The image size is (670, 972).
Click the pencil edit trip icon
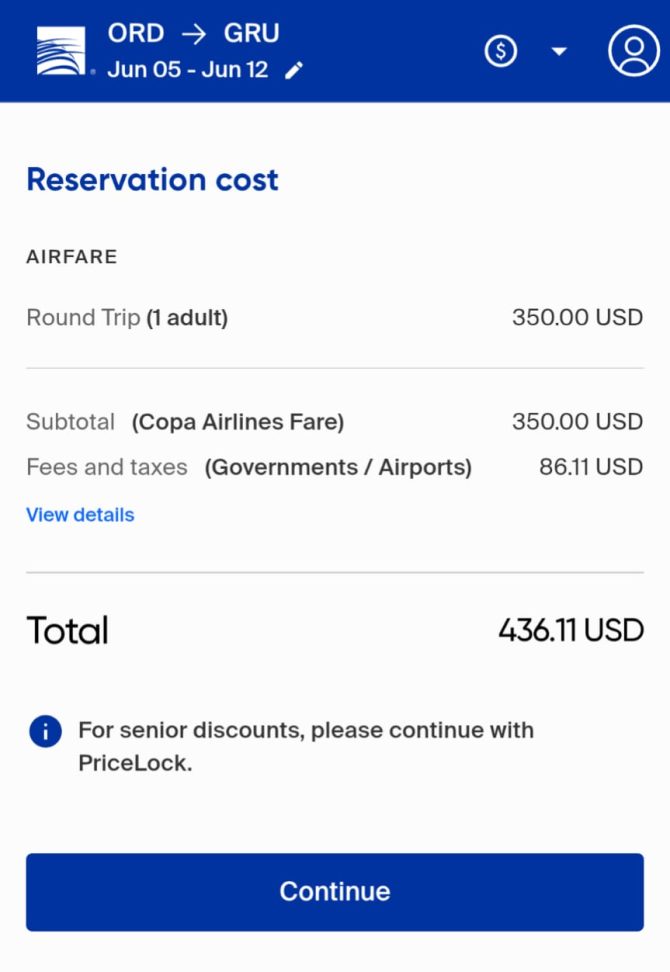pyautogui.click(x=294, y=71)
